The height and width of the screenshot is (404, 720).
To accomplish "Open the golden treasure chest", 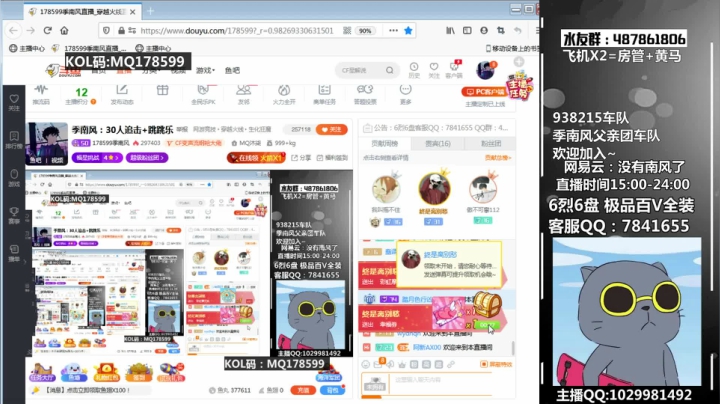I will tap(487, 303).
